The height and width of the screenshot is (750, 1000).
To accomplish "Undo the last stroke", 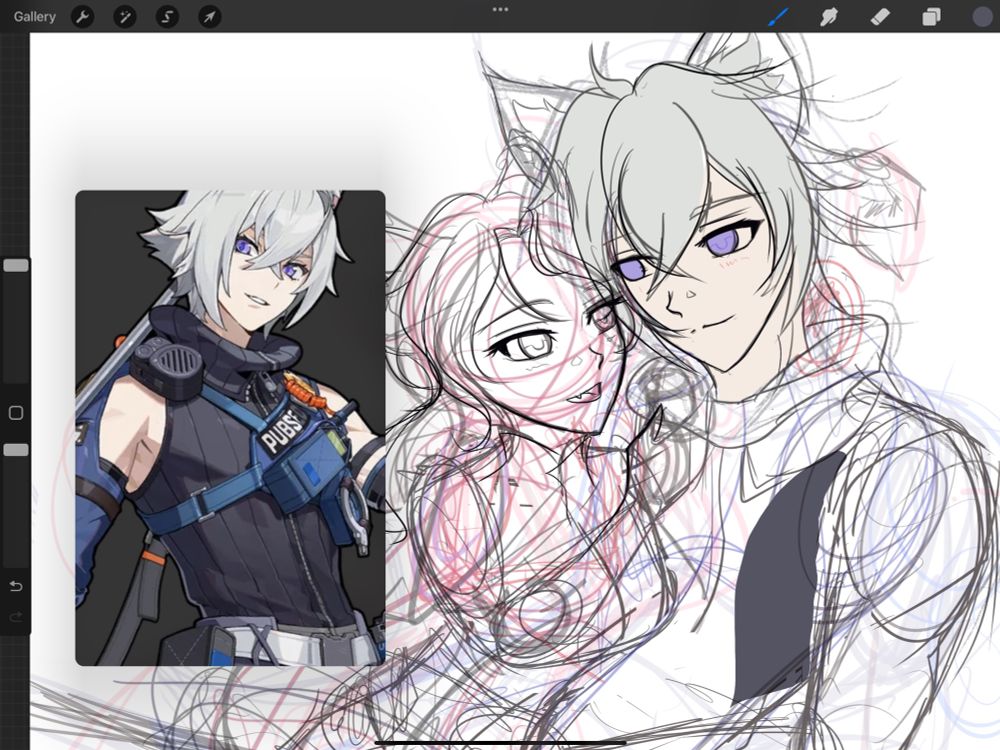I will coord(16,586).
